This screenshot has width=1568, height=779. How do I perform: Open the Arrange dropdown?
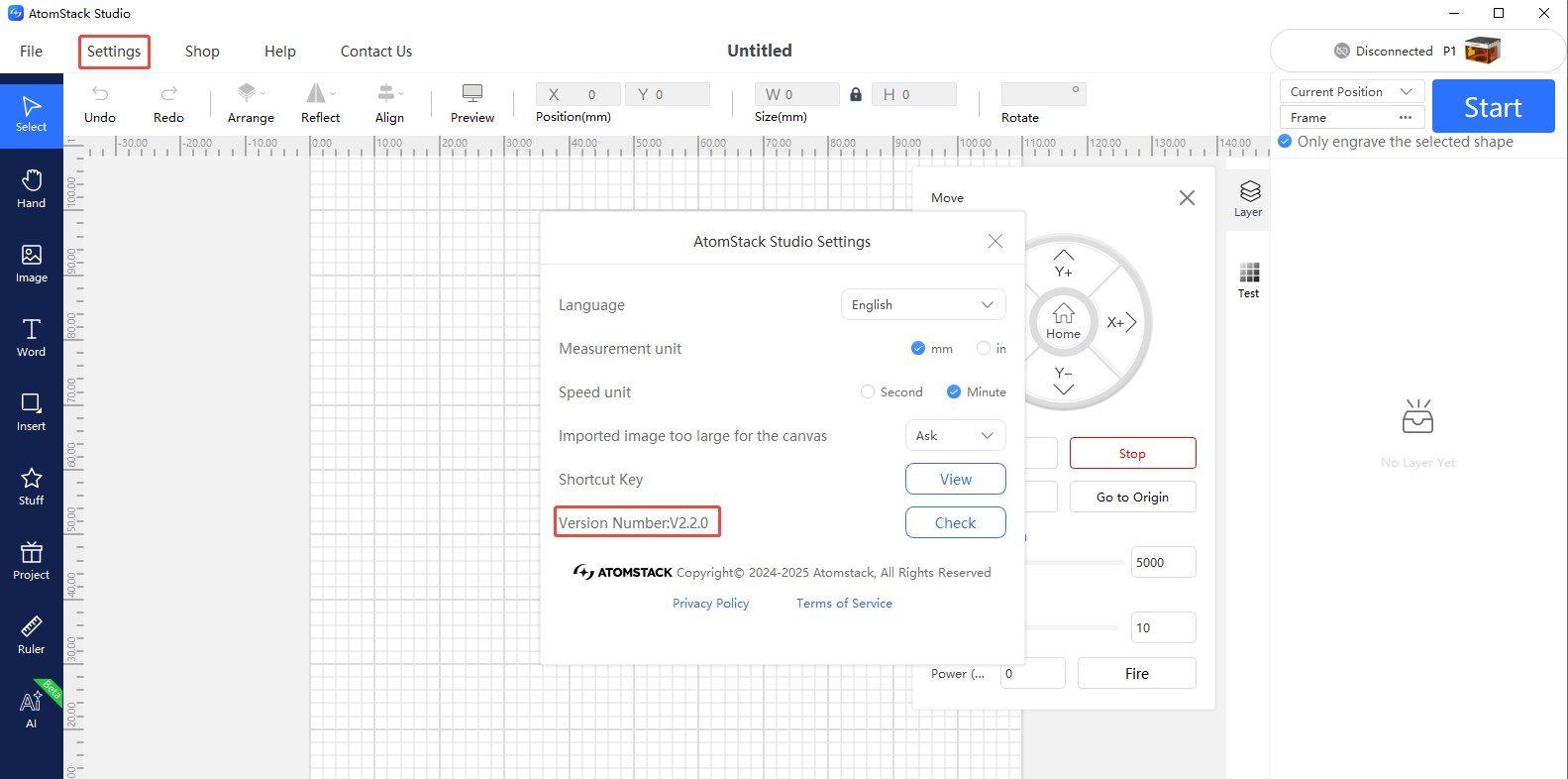click(x=251, y=104)
